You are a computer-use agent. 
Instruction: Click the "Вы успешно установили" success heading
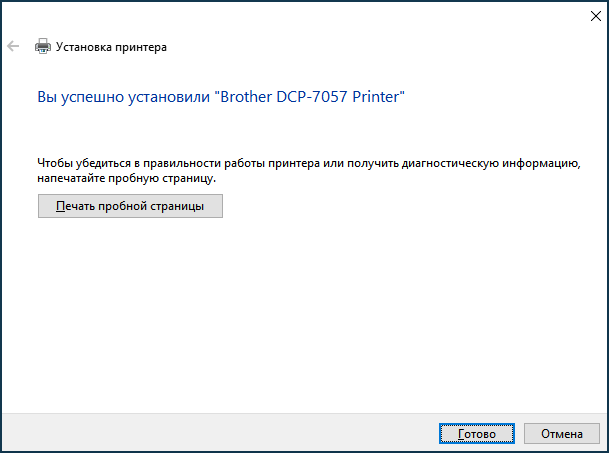coord(221,97)
